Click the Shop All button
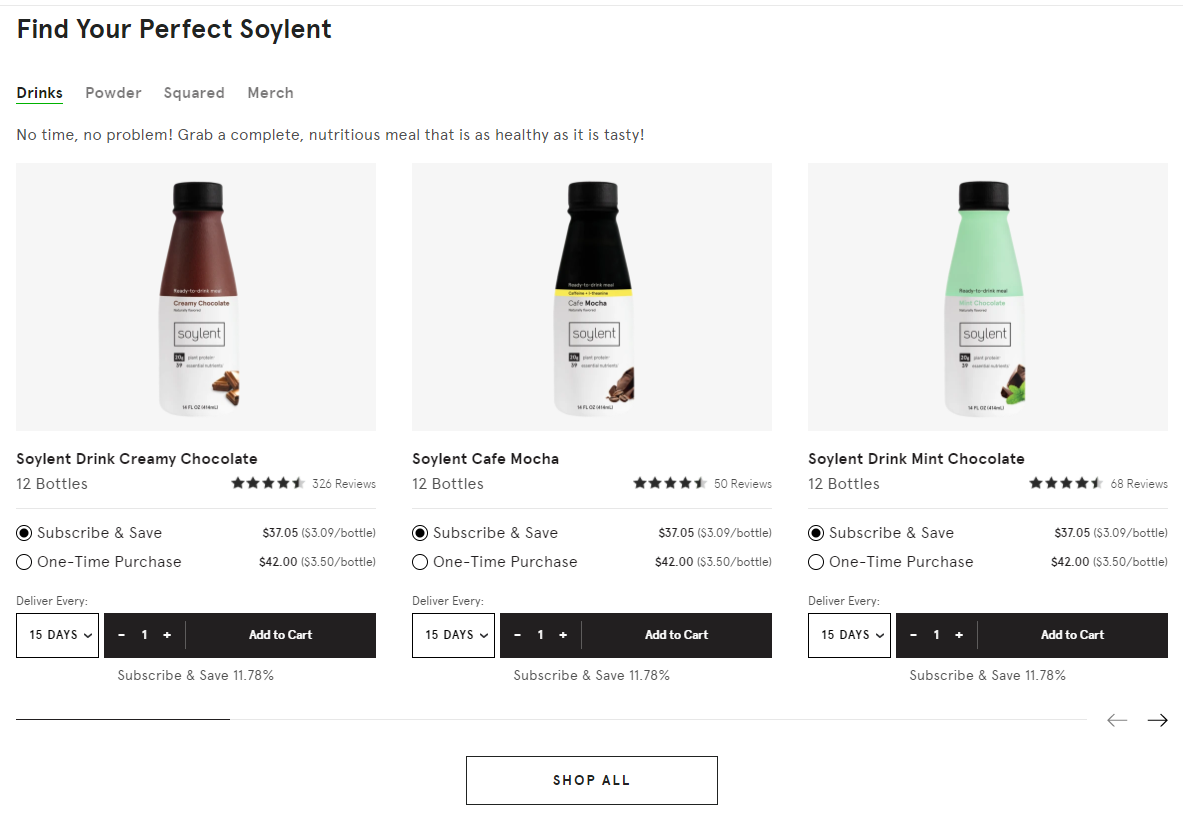 pos(591,780)
